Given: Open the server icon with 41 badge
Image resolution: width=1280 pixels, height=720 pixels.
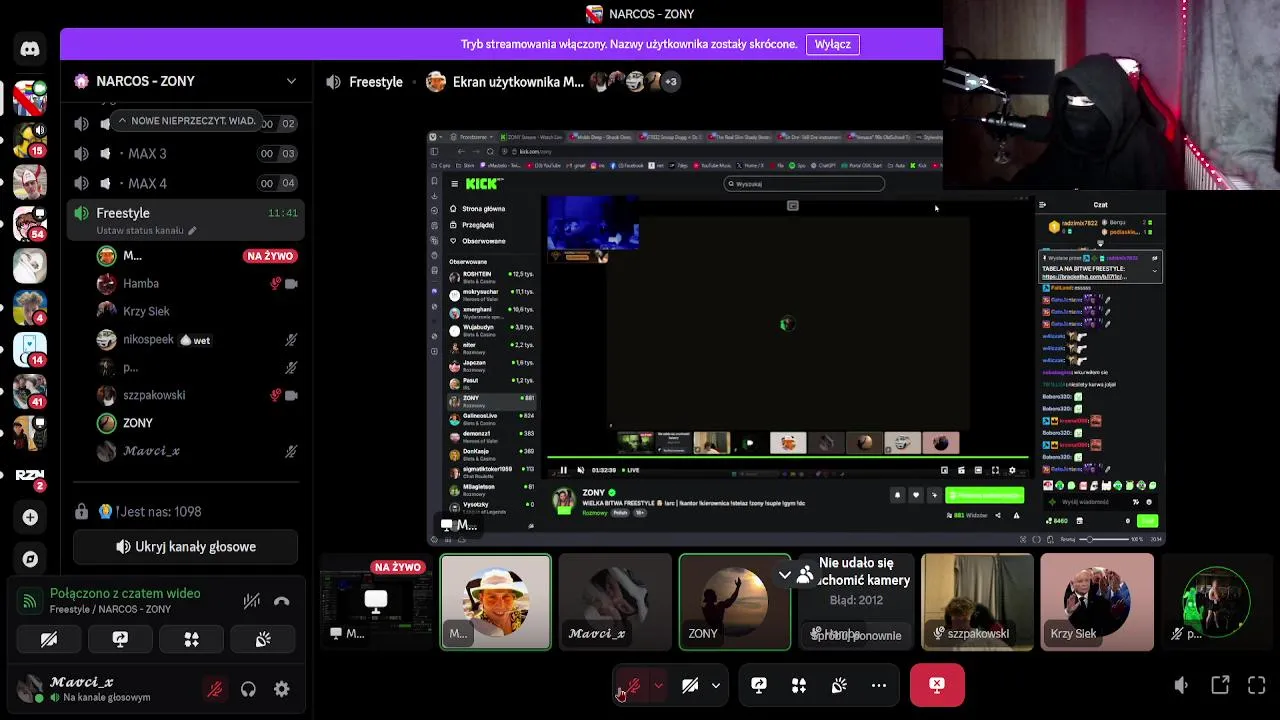Looking at the screenshot, I should click(x=30, y=391).
